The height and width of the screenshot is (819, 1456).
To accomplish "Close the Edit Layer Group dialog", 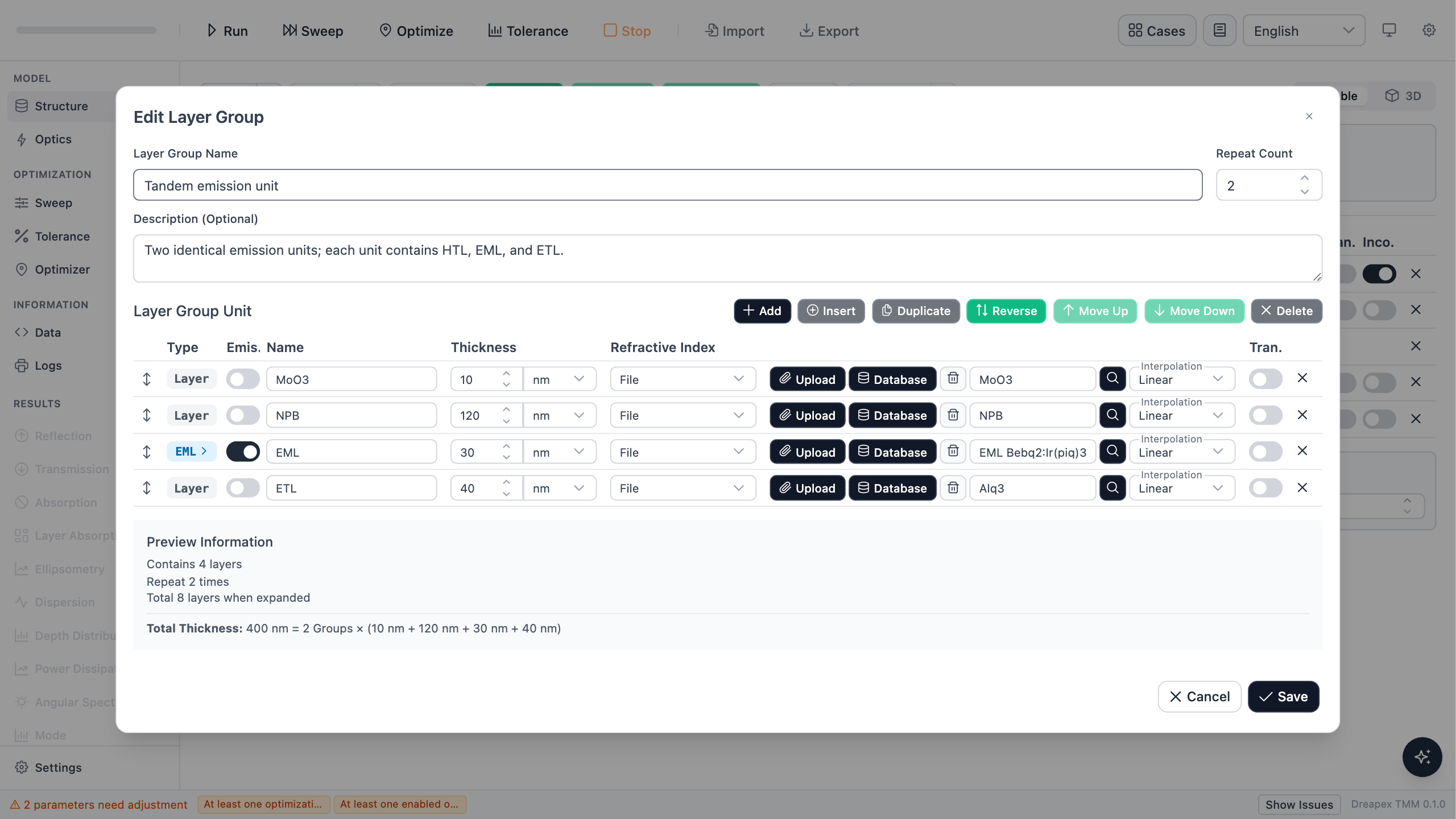I will (x=1309, y=116).
